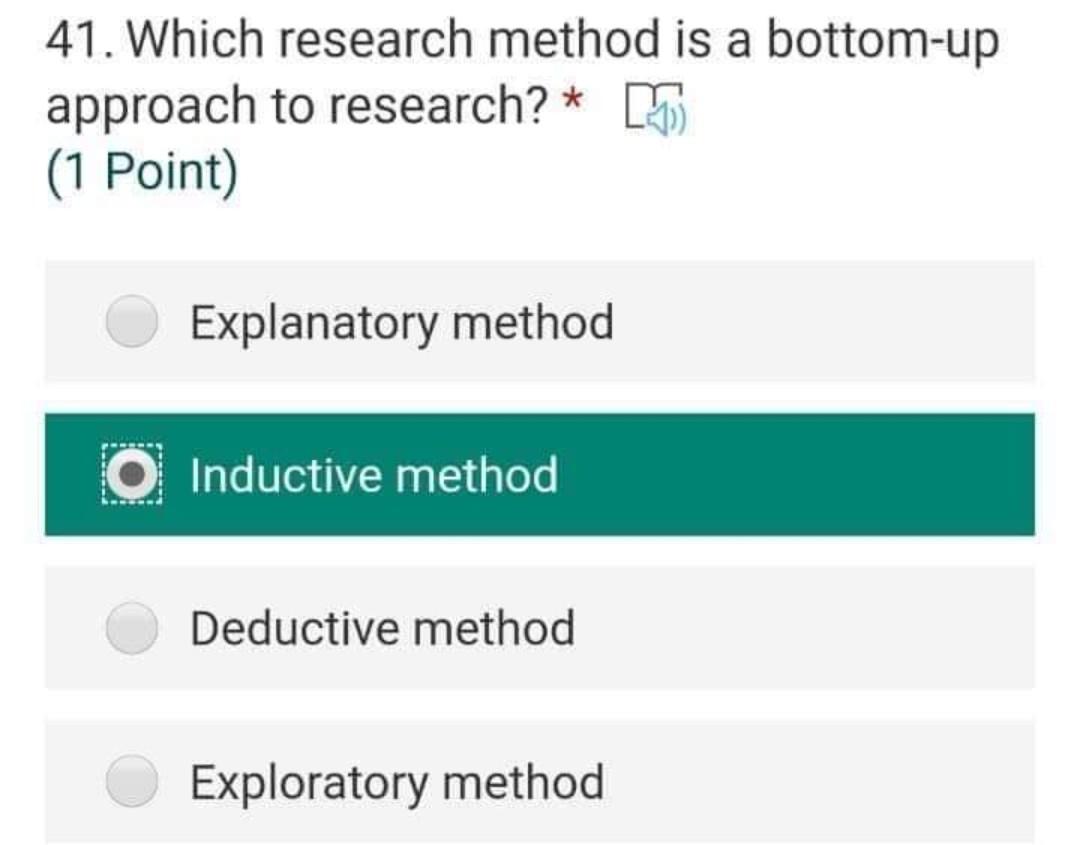This screenshot has width=1080, height=845.
Task: Click the question number '41.'
Action: click(x=82, y=42)
